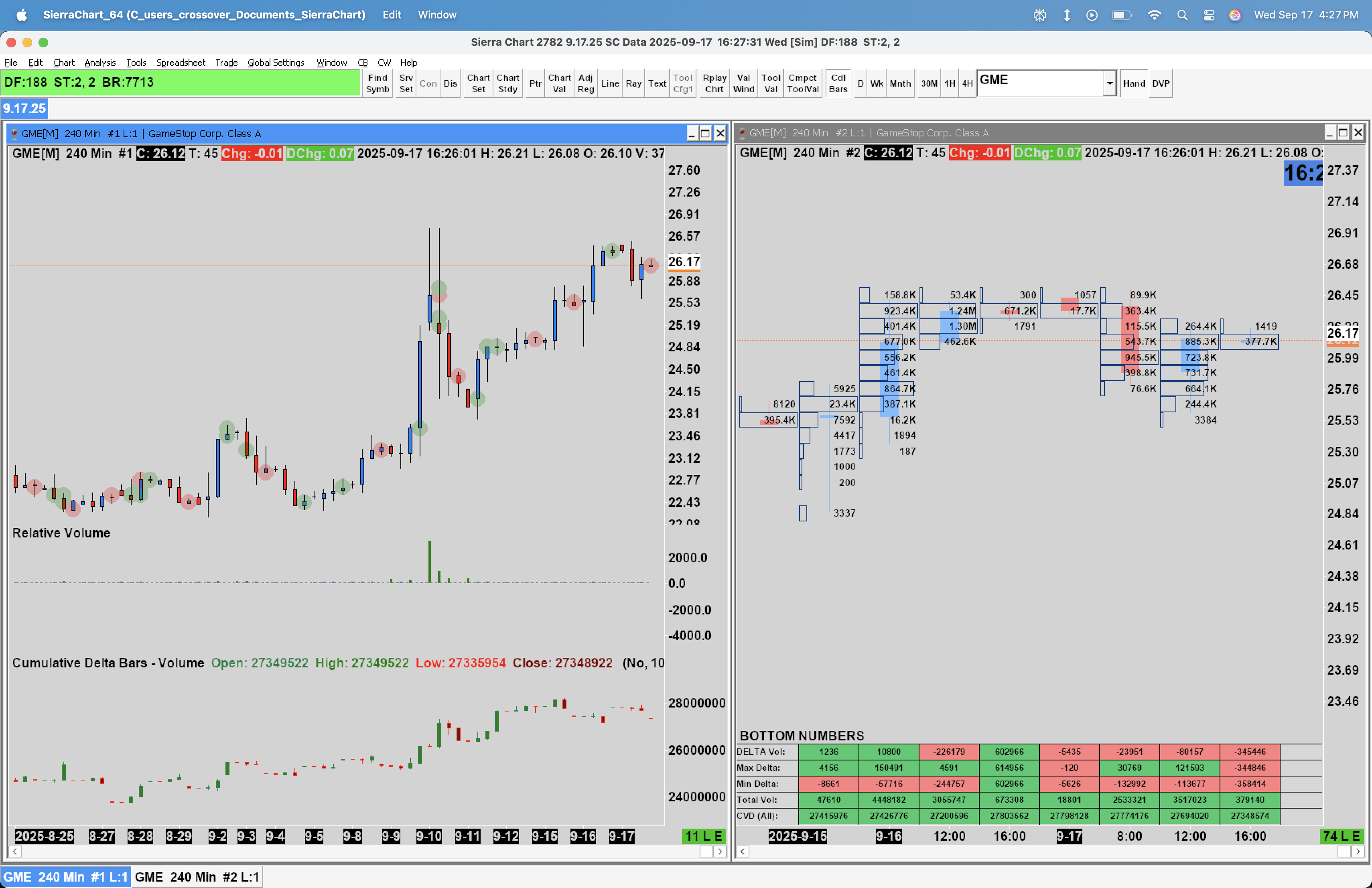Click right chart scroll-left arrow

(743, 851)
